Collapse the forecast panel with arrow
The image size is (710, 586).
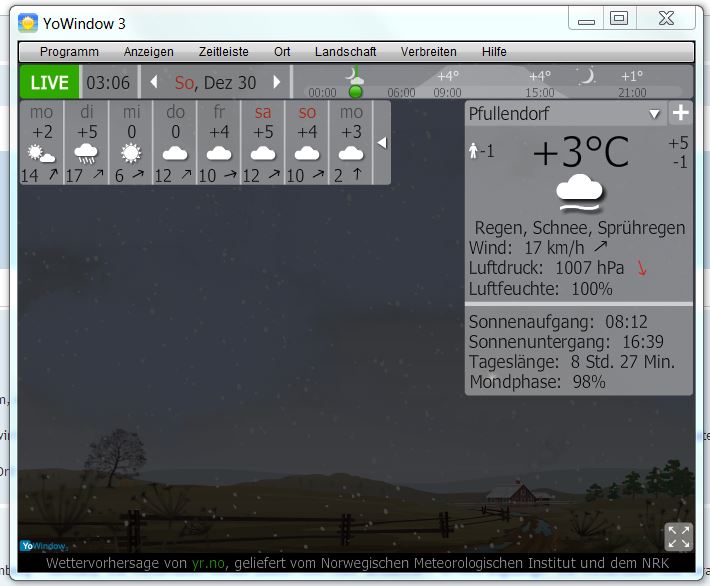coord(381,143)
